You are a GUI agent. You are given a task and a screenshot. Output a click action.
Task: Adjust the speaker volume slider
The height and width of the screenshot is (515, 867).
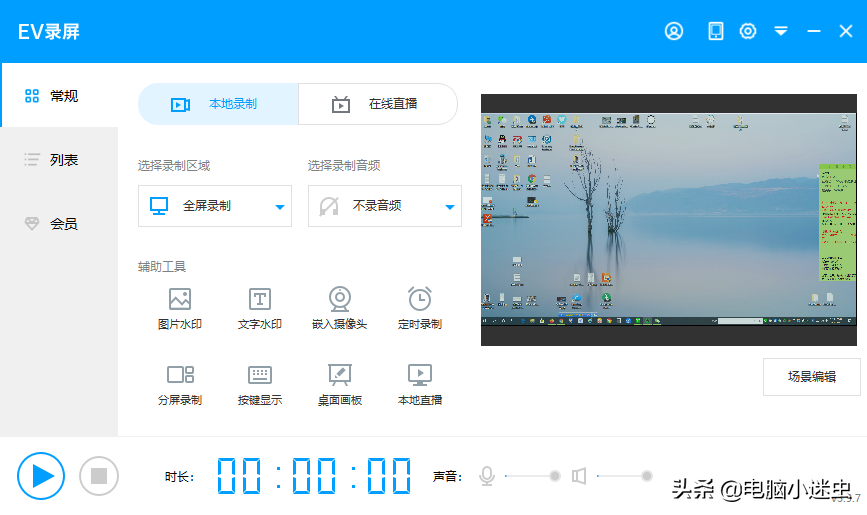[624, 476]
